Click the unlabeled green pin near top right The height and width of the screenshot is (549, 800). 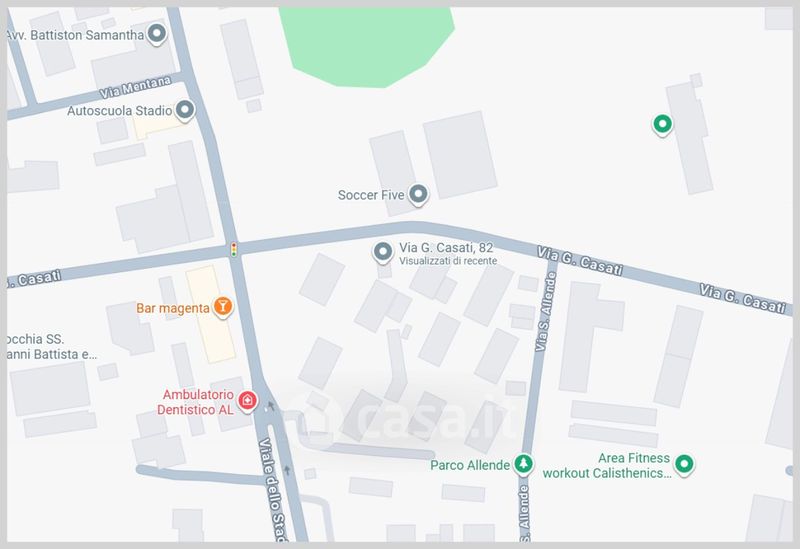662,124
